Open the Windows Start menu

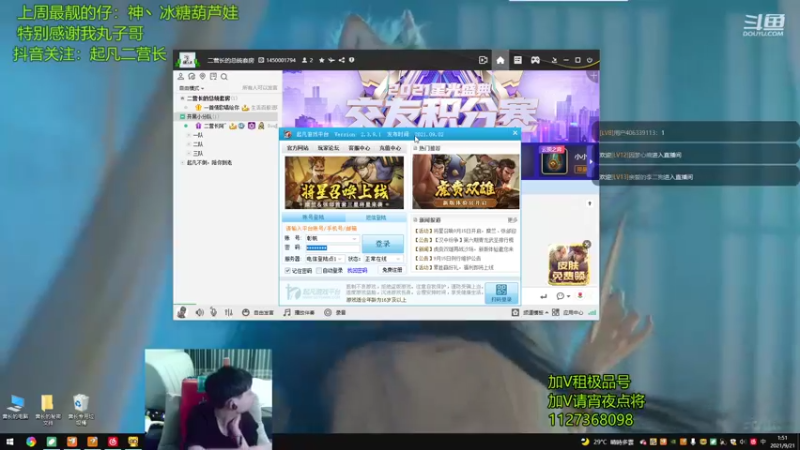10,442
